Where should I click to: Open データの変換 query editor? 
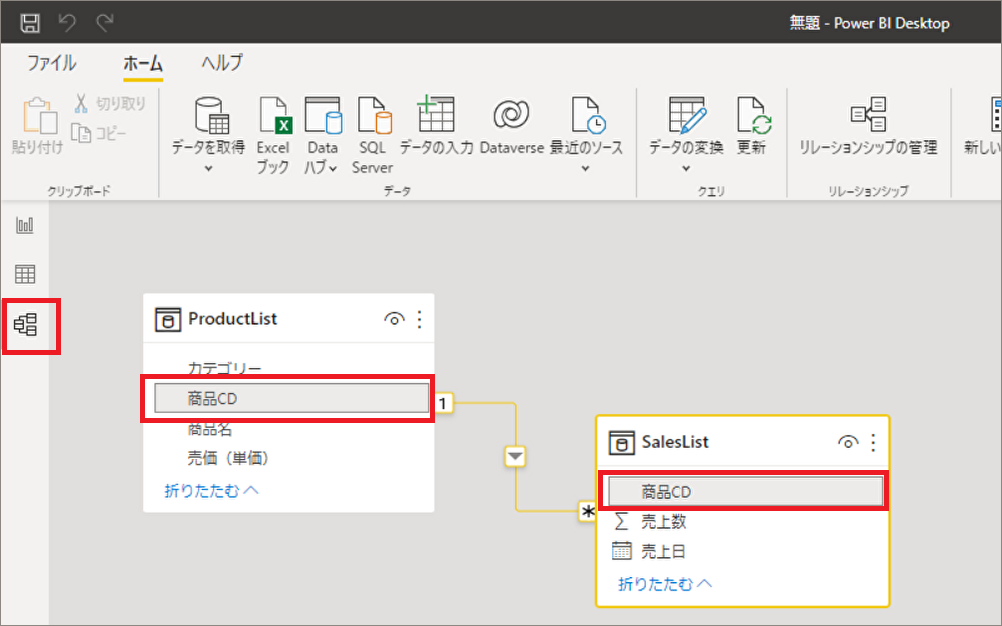[x=686, y=135]
